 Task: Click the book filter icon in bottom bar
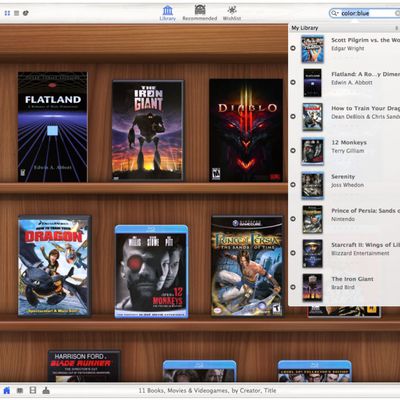(20, 390)
